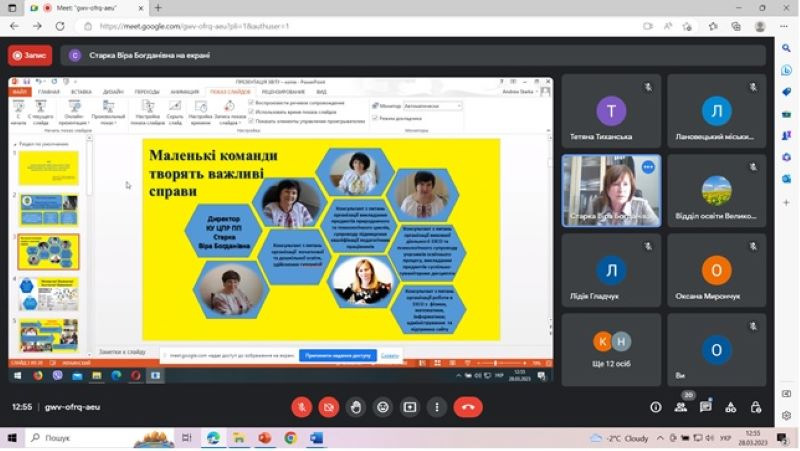The width and height of the screenshot is (800, 451).
Task: Open Edge Collections icon in toolbar
Action: (736, 26)
